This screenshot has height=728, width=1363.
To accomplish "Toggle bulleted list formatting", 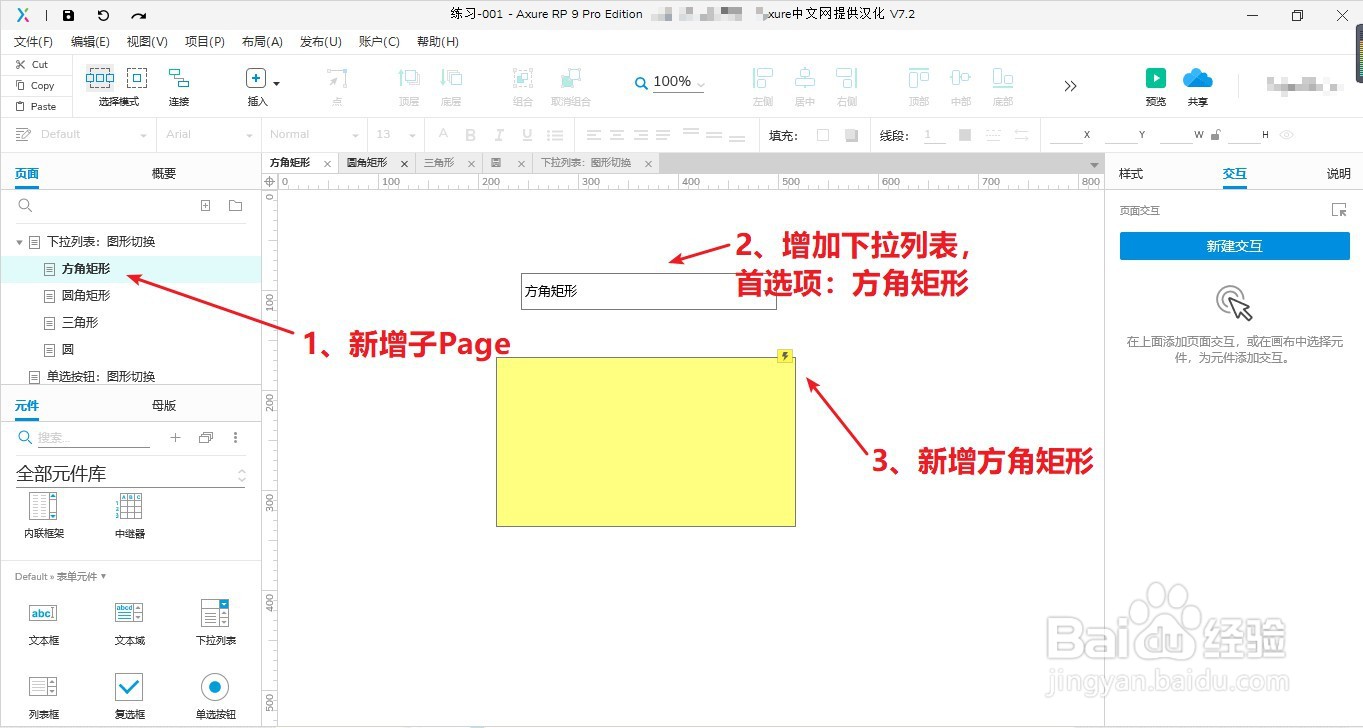I will (556, 135).
